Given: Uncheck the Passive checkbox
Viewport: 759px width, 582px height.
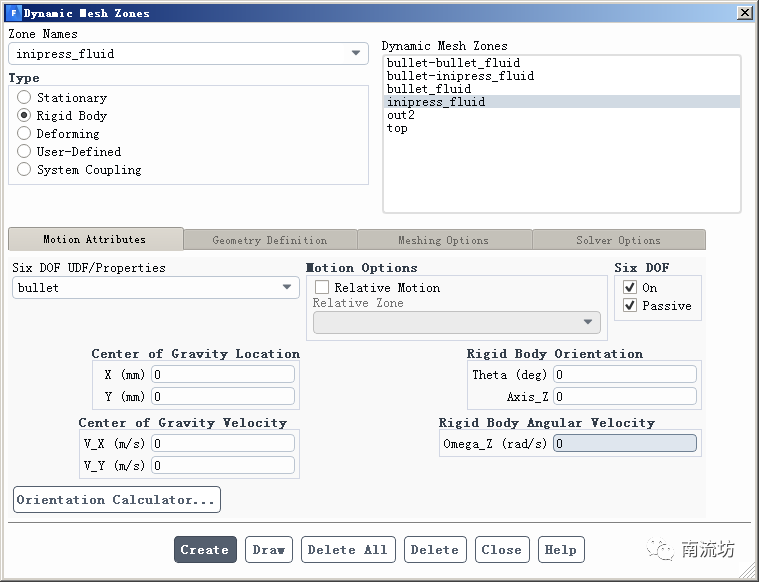Looking at the screenshot, I should 629,306.
